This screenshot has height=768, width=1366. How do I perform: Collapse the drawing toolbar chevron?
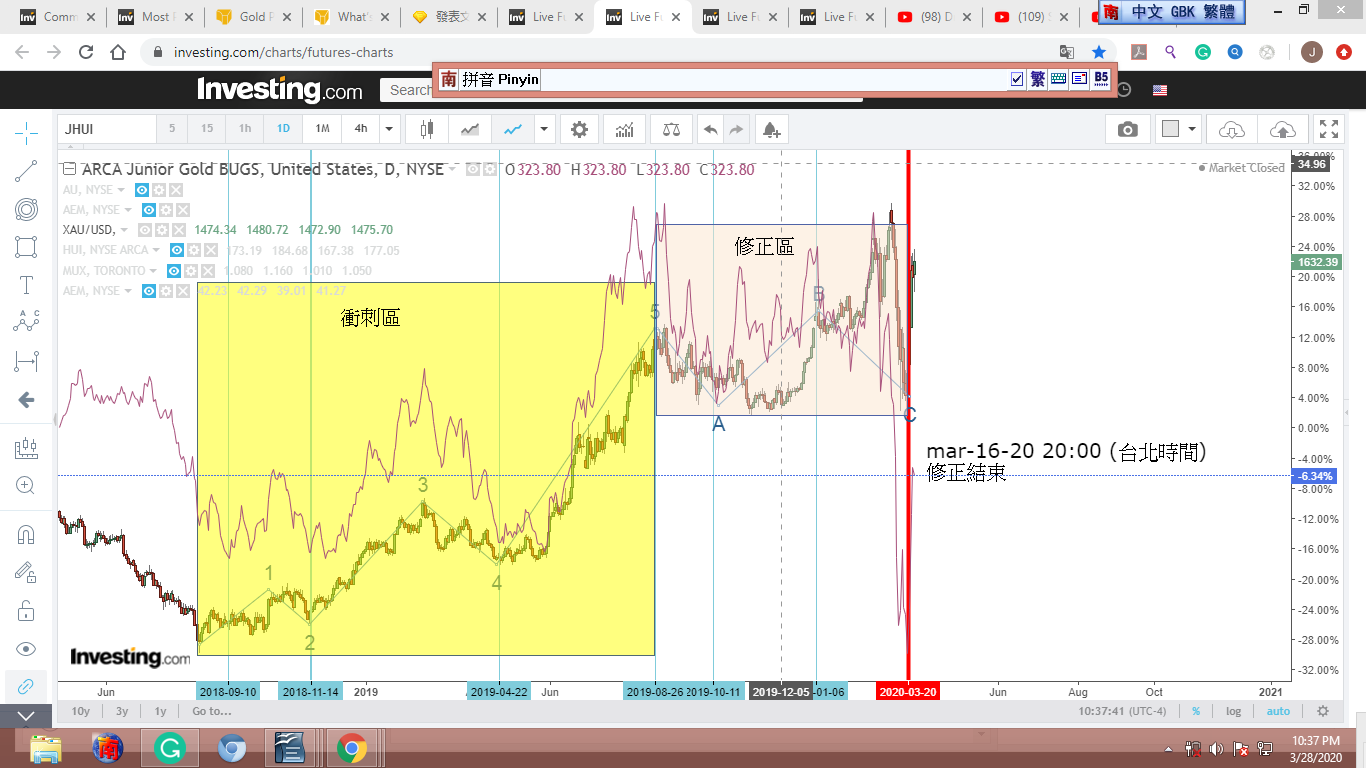click(x=26, y=716)
